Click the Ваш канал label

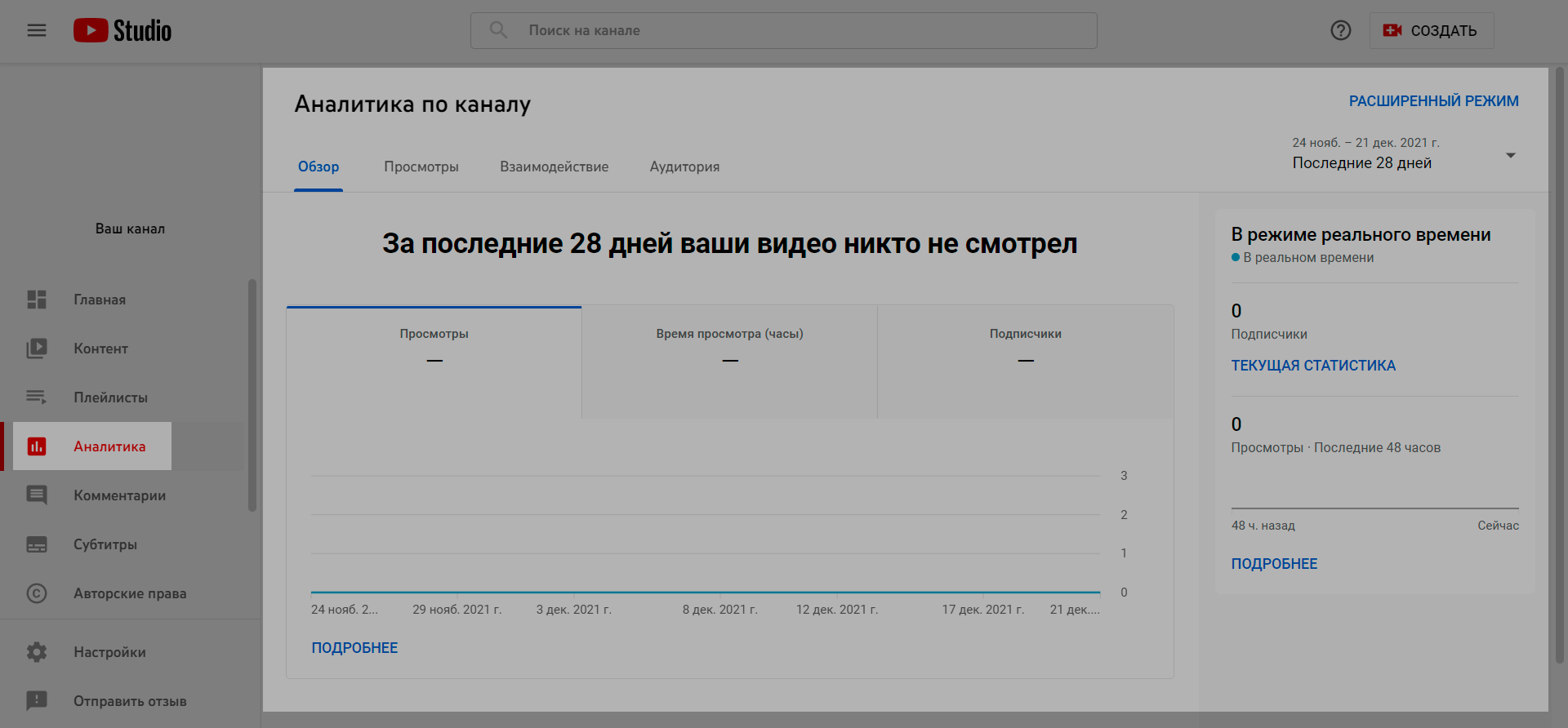tap(130, 229)
